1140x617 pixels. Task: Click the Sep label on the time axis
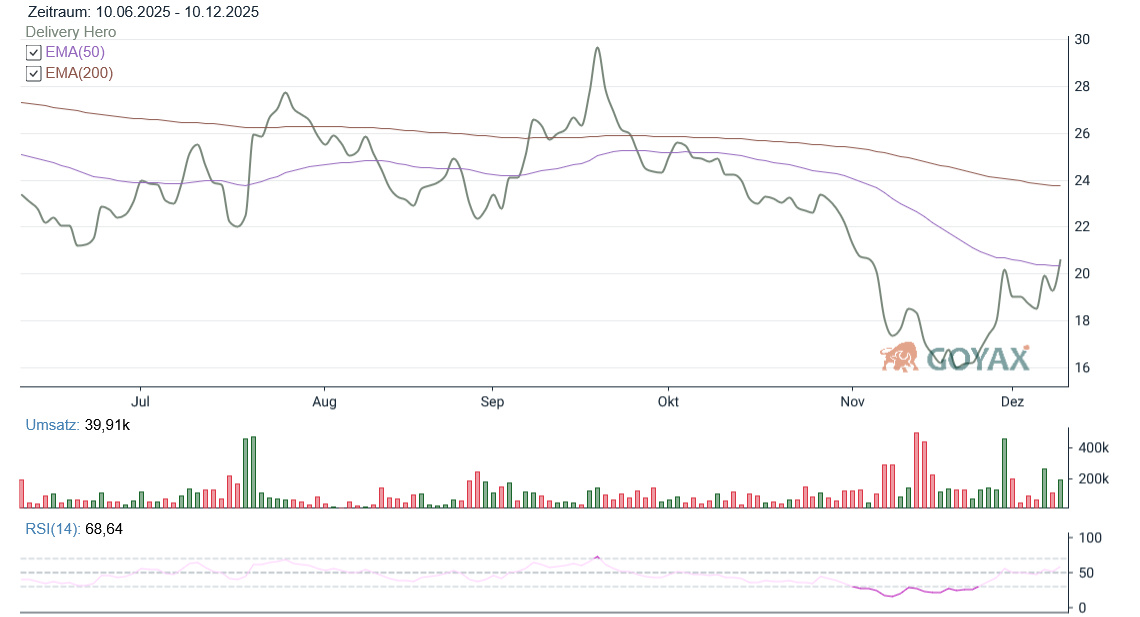coord(492,402)
